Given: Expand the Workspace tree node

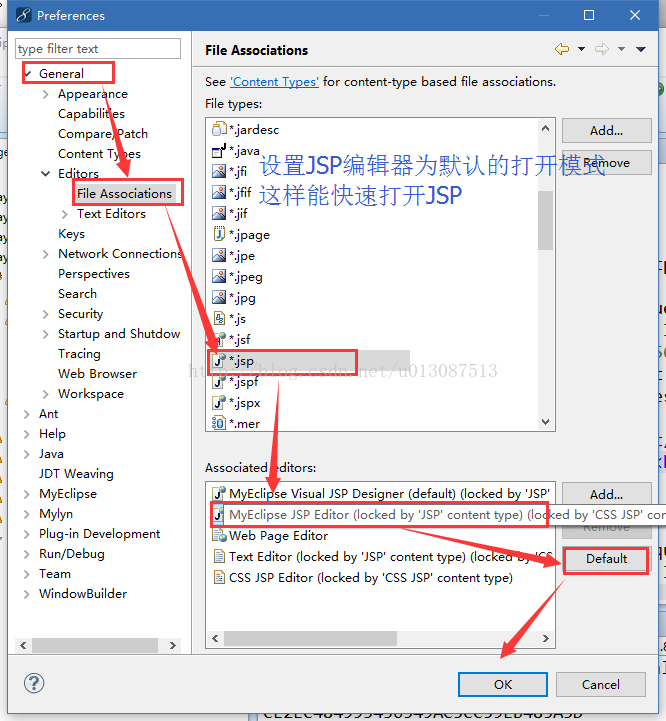Looking at the screenshot, I should (x=46, y=395).
